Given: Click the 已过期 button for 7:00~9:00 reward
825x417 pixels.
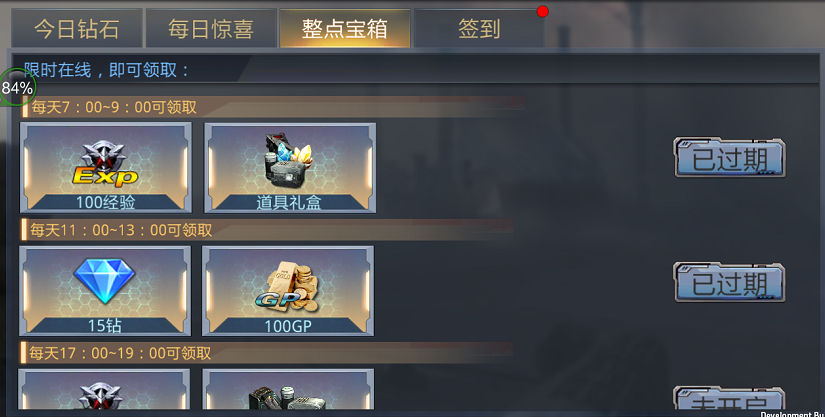Looking at the screenshot, I should [730, 158].
